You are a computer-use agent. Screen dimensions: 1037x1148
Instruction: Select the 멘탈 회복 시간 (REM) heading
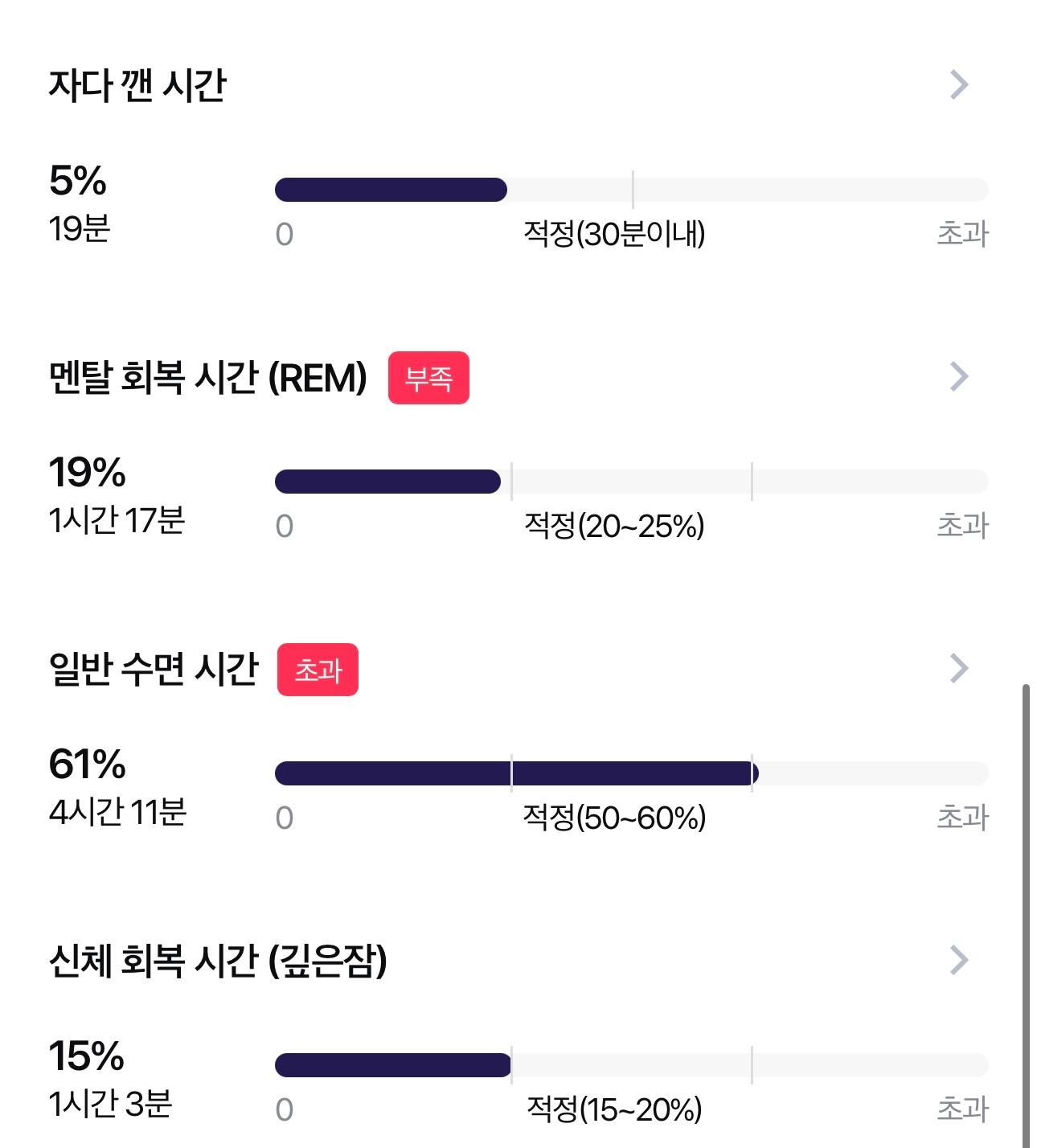[207, 377]
